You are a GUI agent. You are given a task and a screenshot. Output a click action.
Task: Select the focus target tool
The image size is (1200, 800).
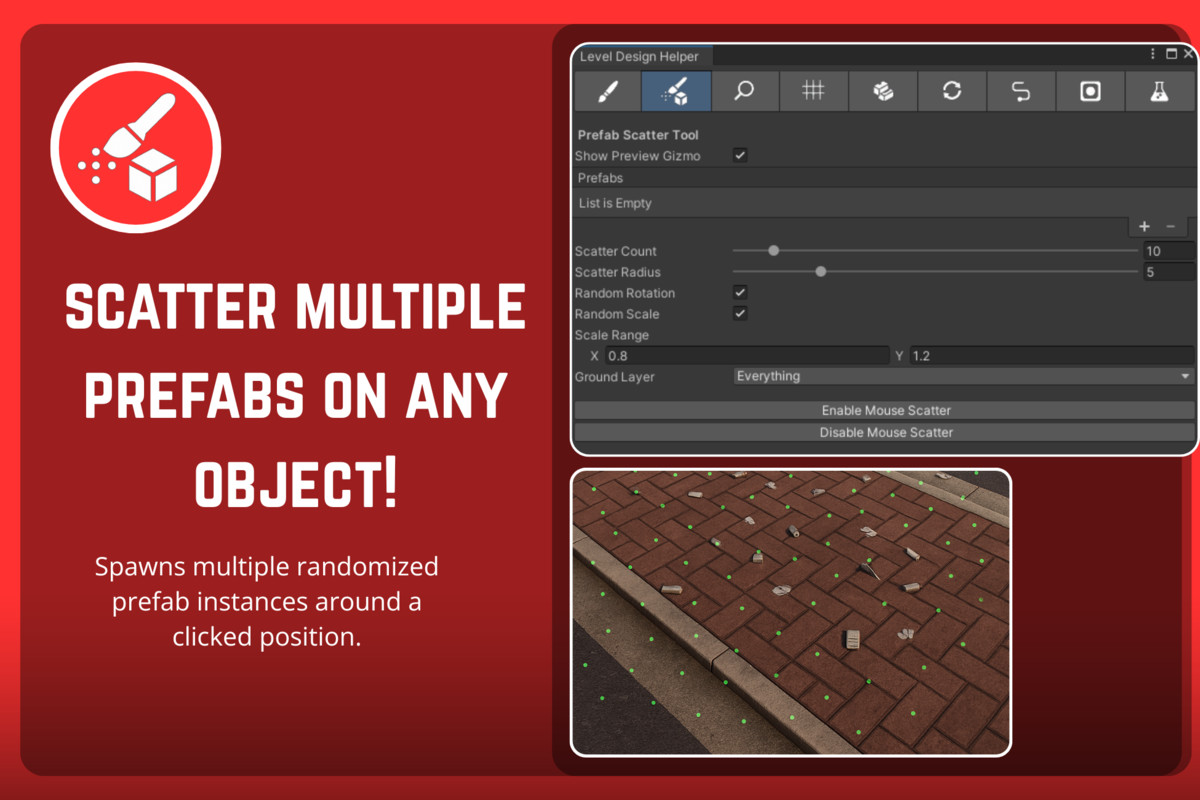coord(1089,91)
